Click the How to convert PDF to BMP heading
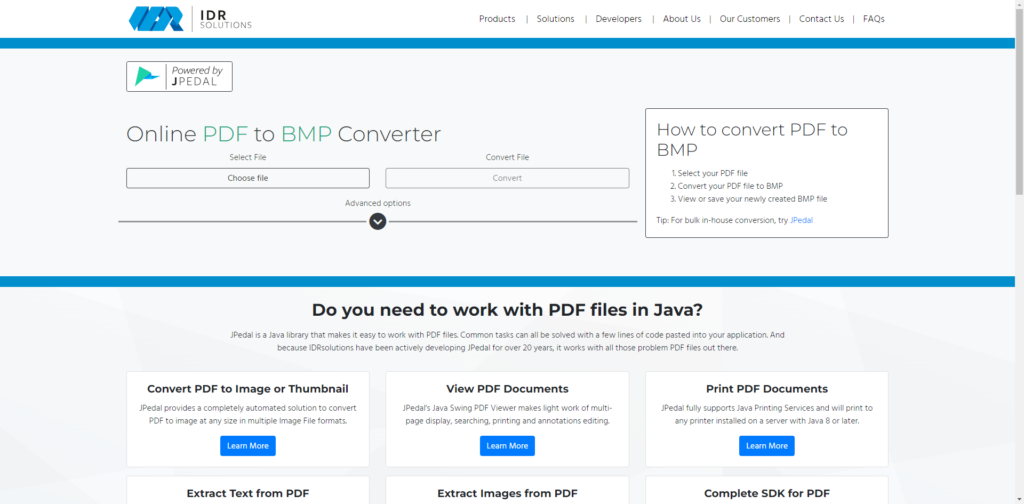The image size is (1024, 504). pyautogui.click(x=752, y=140)
